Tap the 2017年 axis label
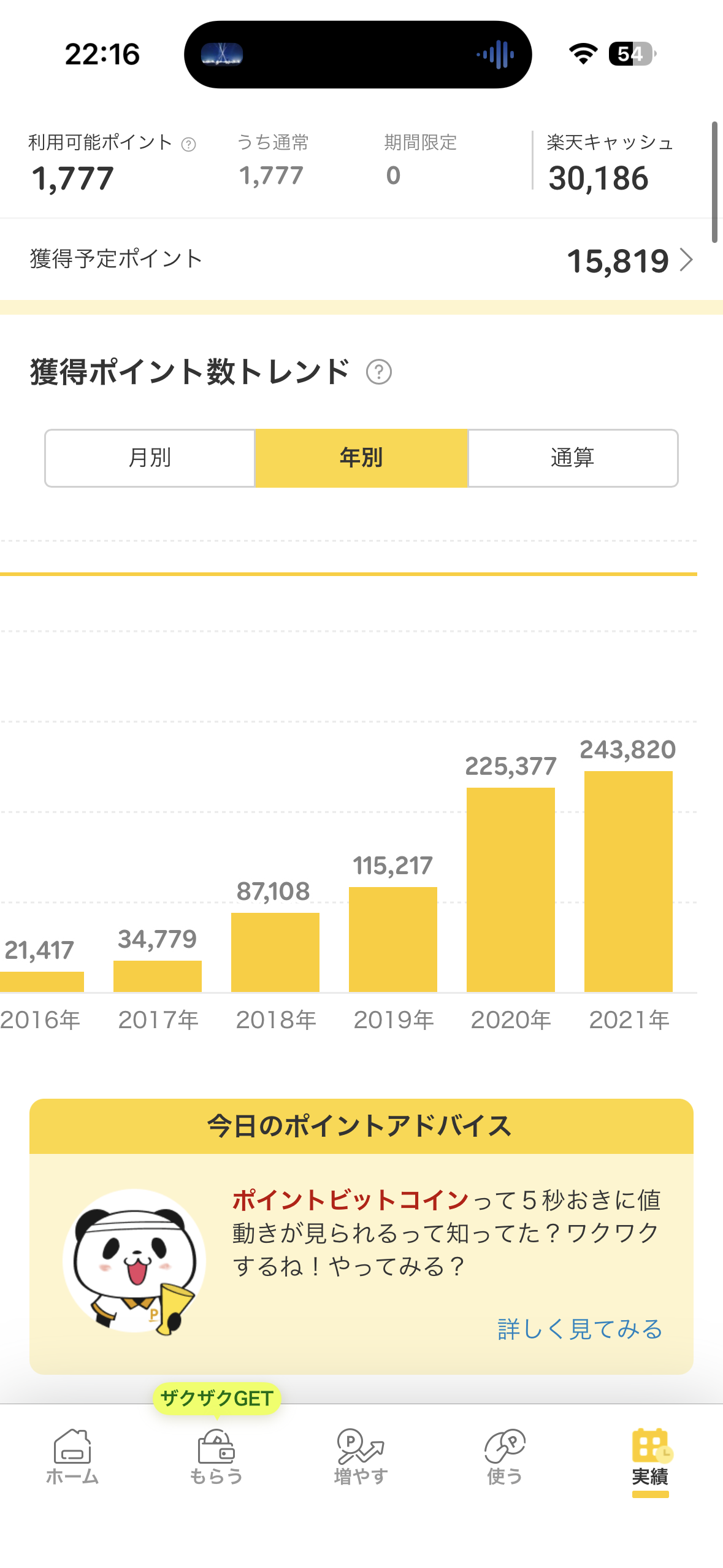This screenshot has height=1568, width=723. point(158,1020)
